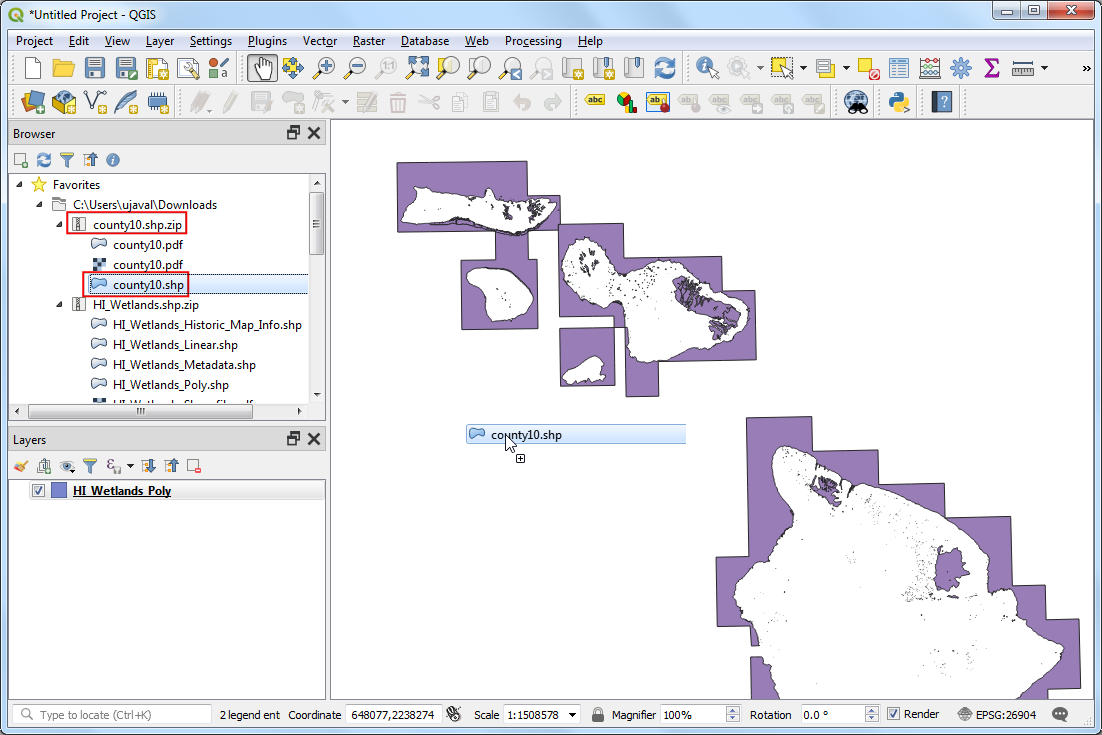Click the Zoom Full extent icon
Screen dimensions: 1102x735
pos(417,68)
